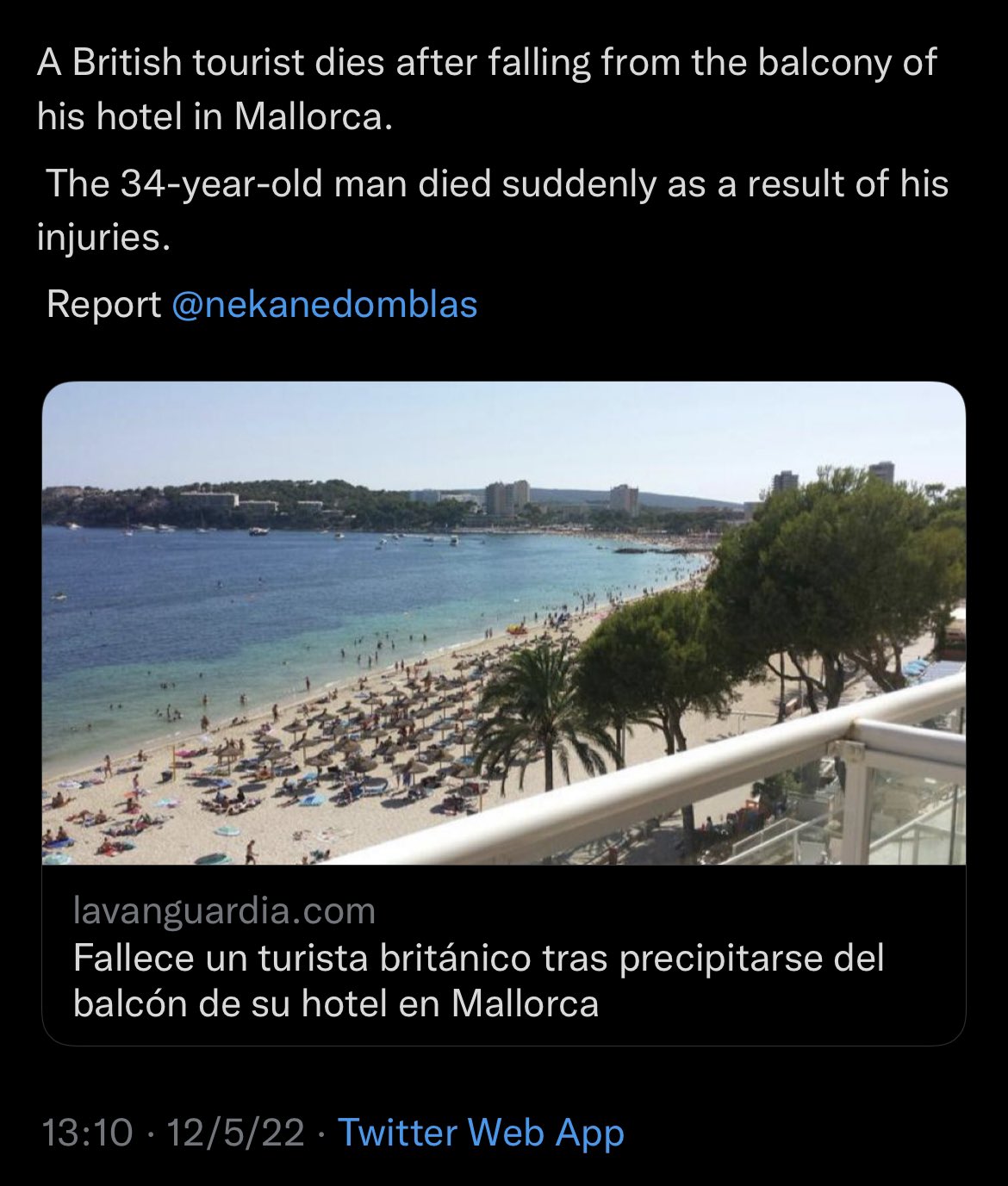Click the distant high-rise buildings in photo
The height and width of the screenshot is (1186, 1008).
tap(507, 496)
